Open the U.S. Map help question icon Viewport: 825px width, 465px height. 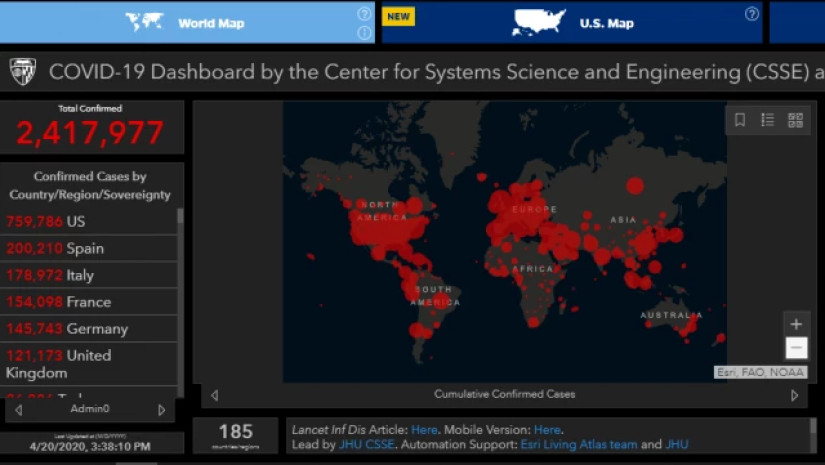pyautogui.click(x=752, y=14)
